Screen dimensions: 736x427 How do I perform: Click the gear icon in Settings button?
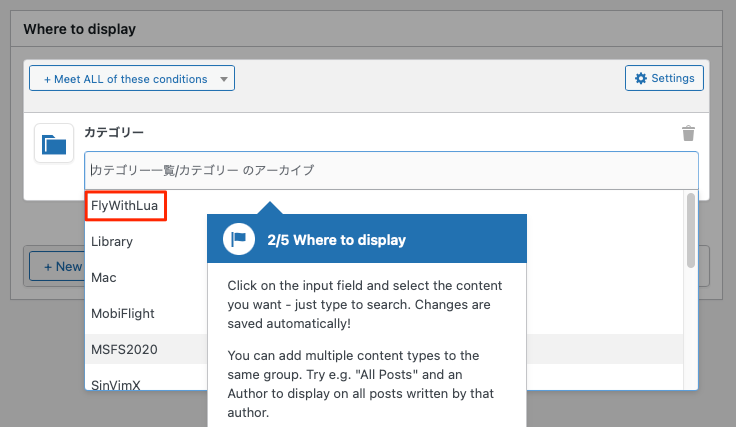[641, 78]
